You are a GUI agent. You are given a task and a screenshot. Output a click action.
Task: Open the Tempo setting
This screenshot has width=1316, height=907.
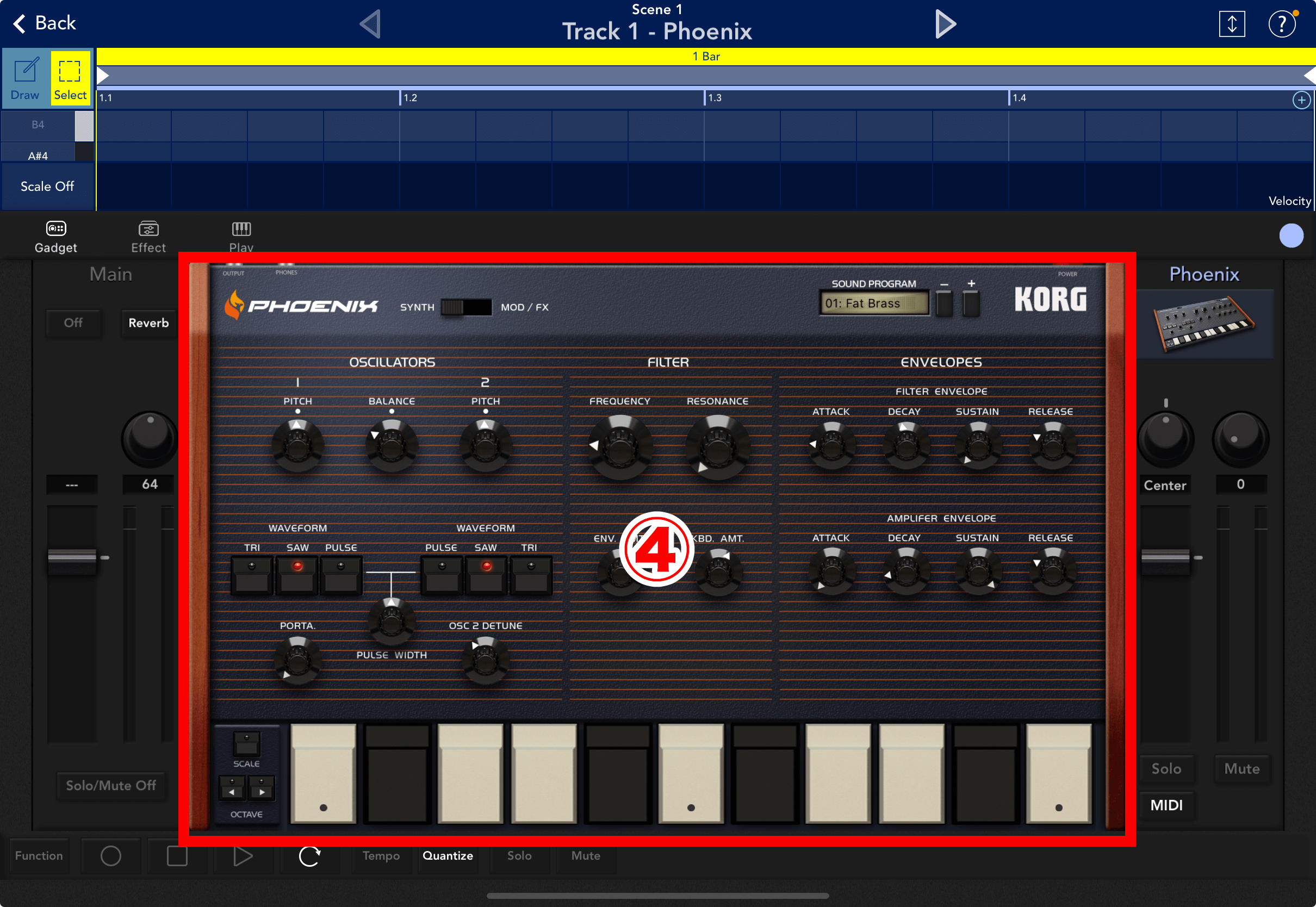(381, 856)
